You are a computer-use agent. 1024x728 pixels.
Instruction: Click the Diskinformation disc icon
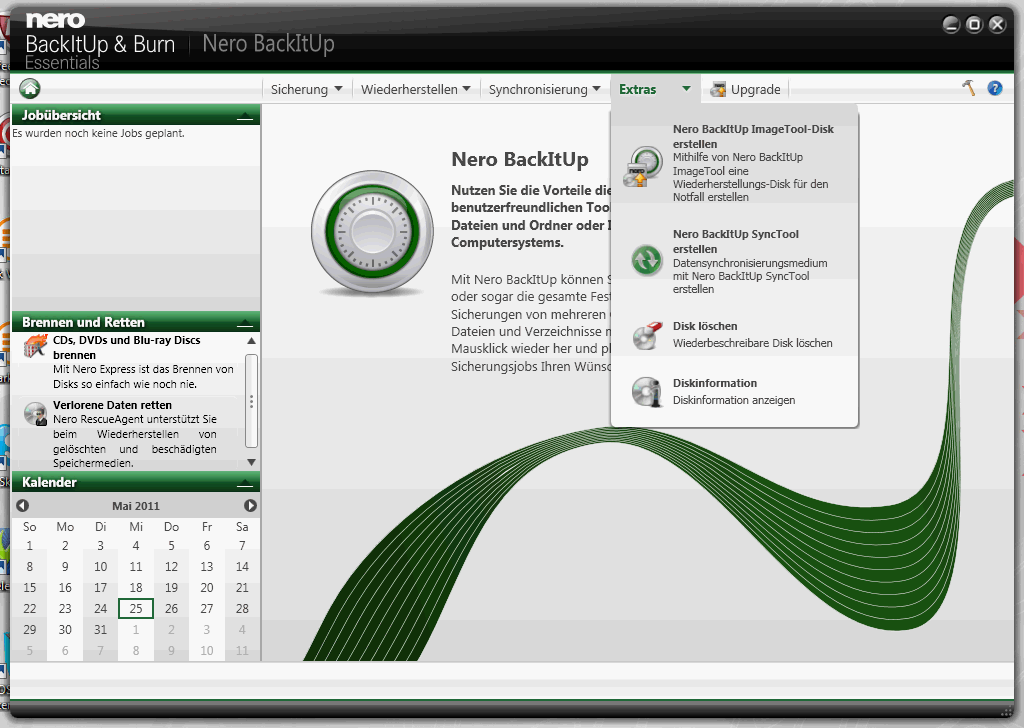[x=647, y=392]
